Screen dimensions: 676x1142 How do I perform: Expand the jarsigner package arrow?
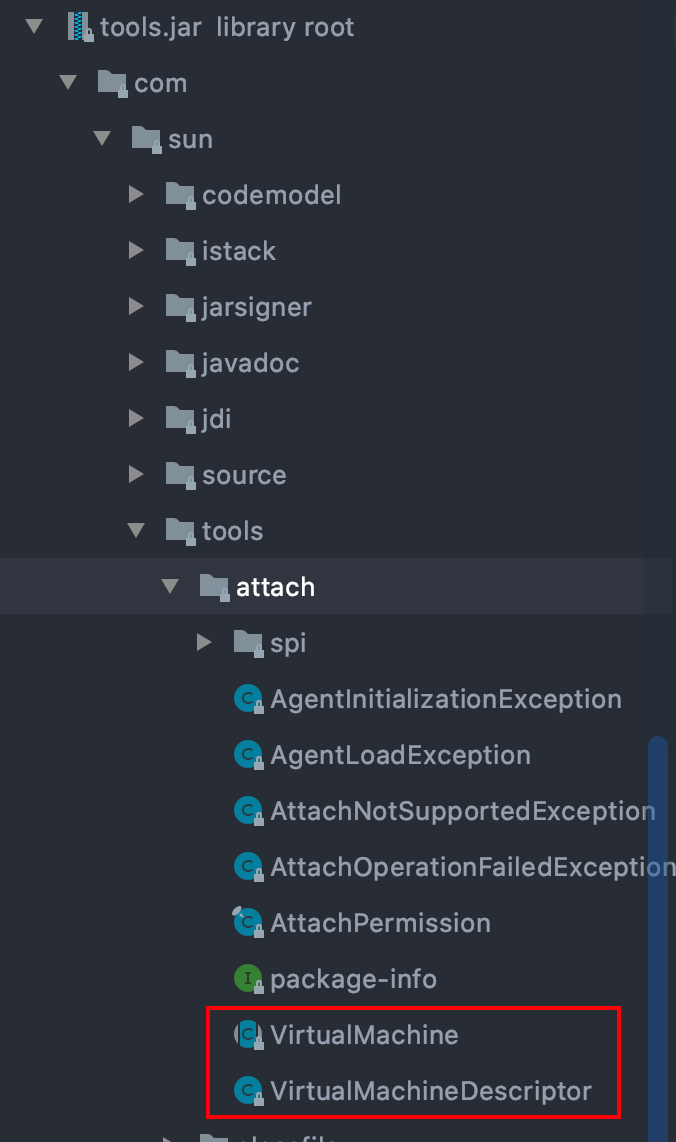click(137, 306)
